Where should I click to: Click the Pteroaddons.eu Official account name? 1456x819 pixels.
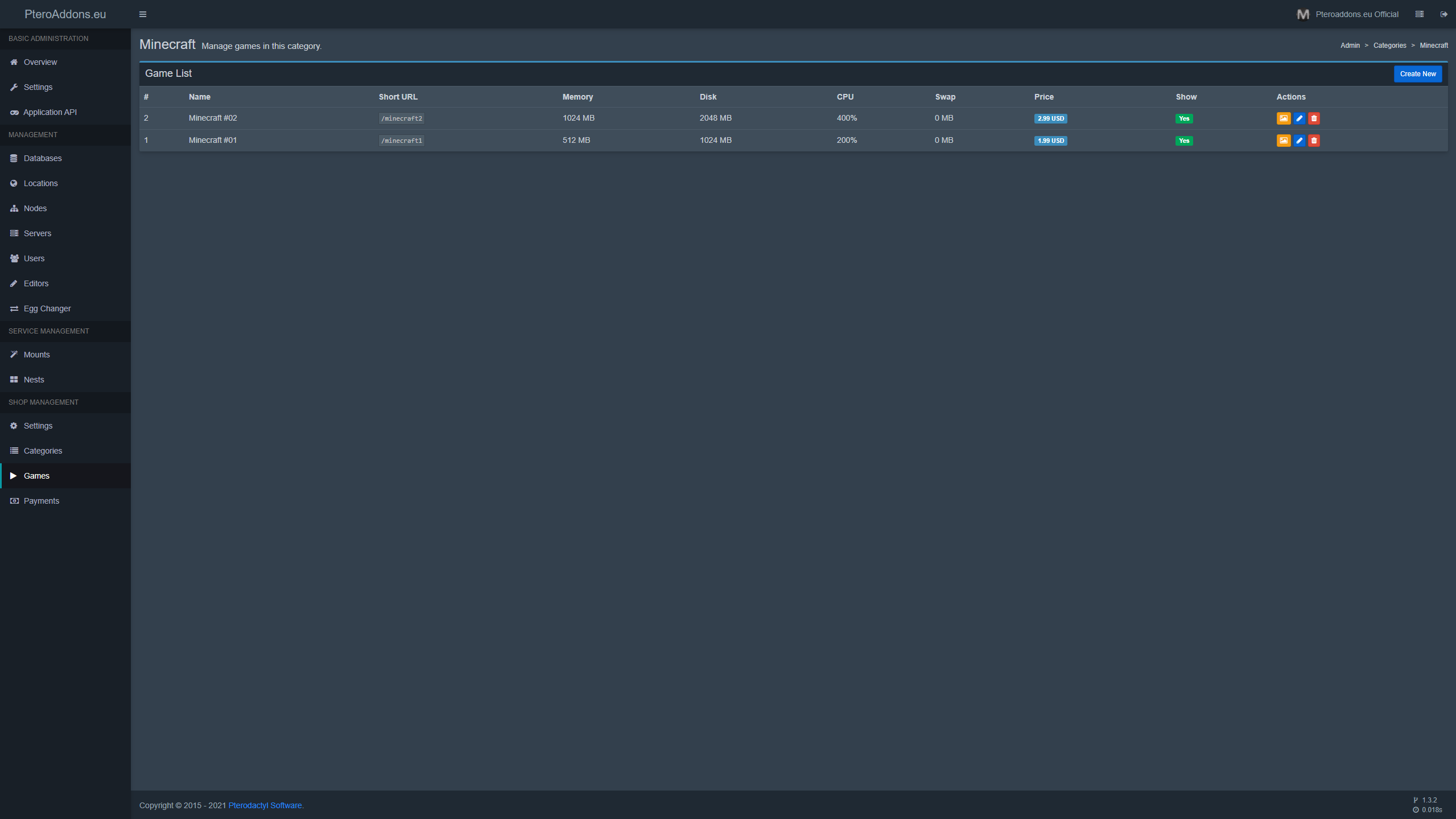pyautogui.click(x=1356, y=14)
